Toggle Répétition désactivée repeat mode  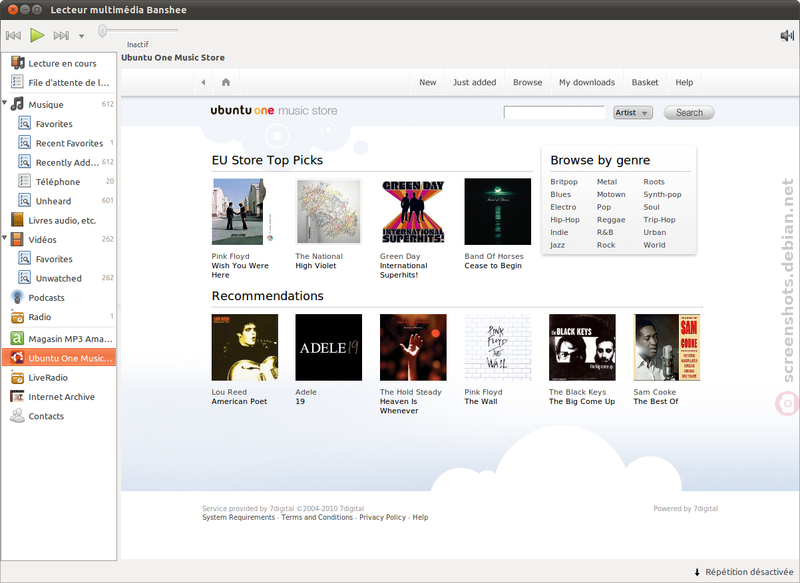click(743, 572)
